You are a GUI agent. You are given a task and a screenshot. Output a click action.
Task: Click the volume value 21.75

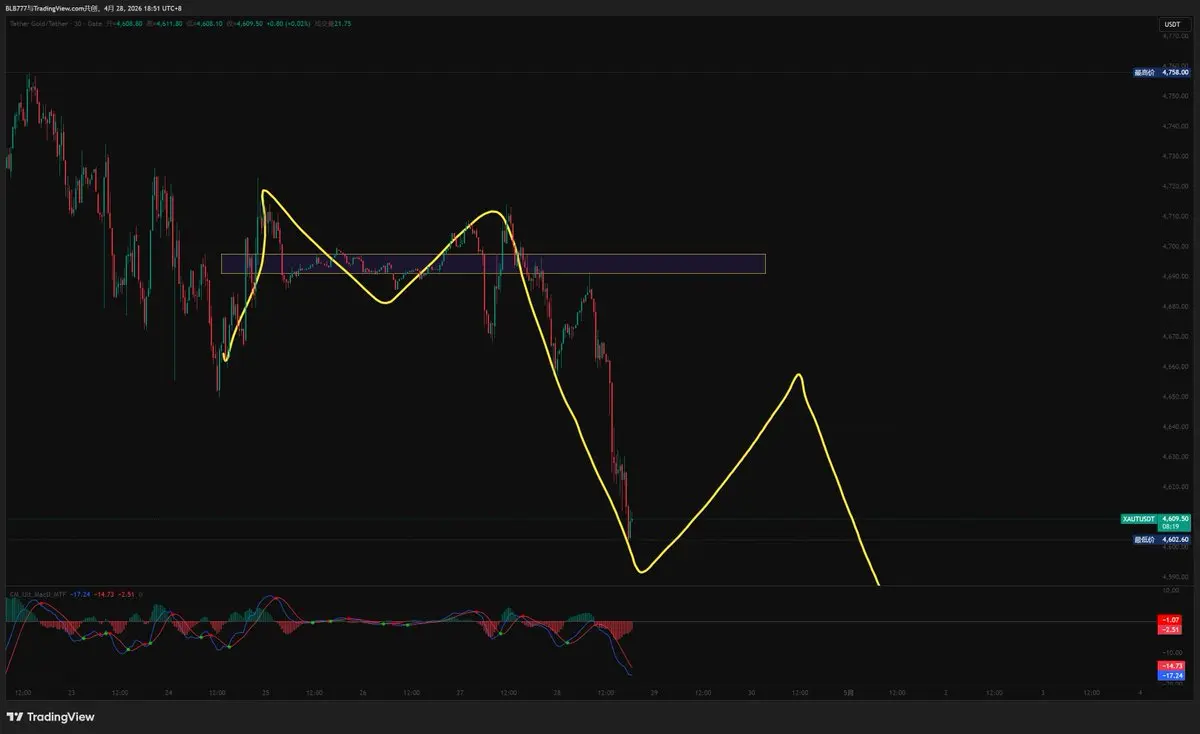(x=343, y=24)
